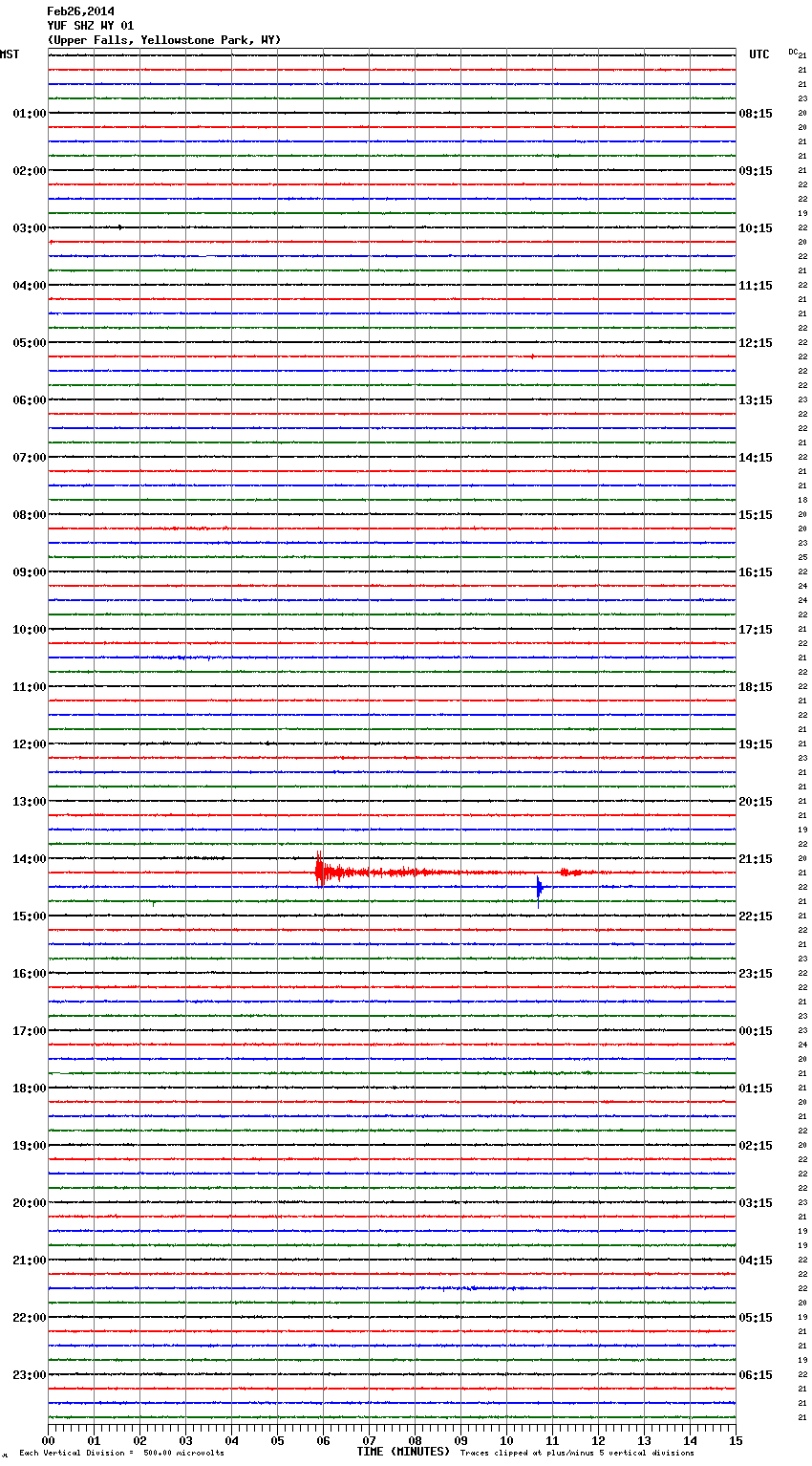
Task: Click the 13:15 UTC time label
Action: pyautogui.click(x=756, y=400)
